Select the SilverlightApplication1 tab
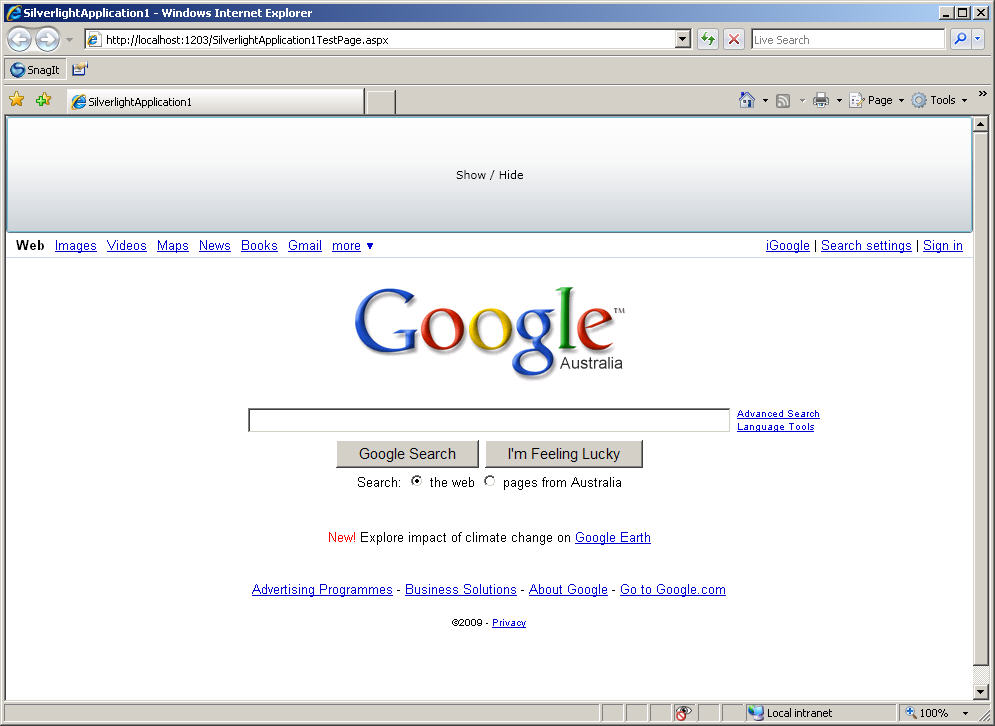This screenshot has height=726, width=995. 215,102
